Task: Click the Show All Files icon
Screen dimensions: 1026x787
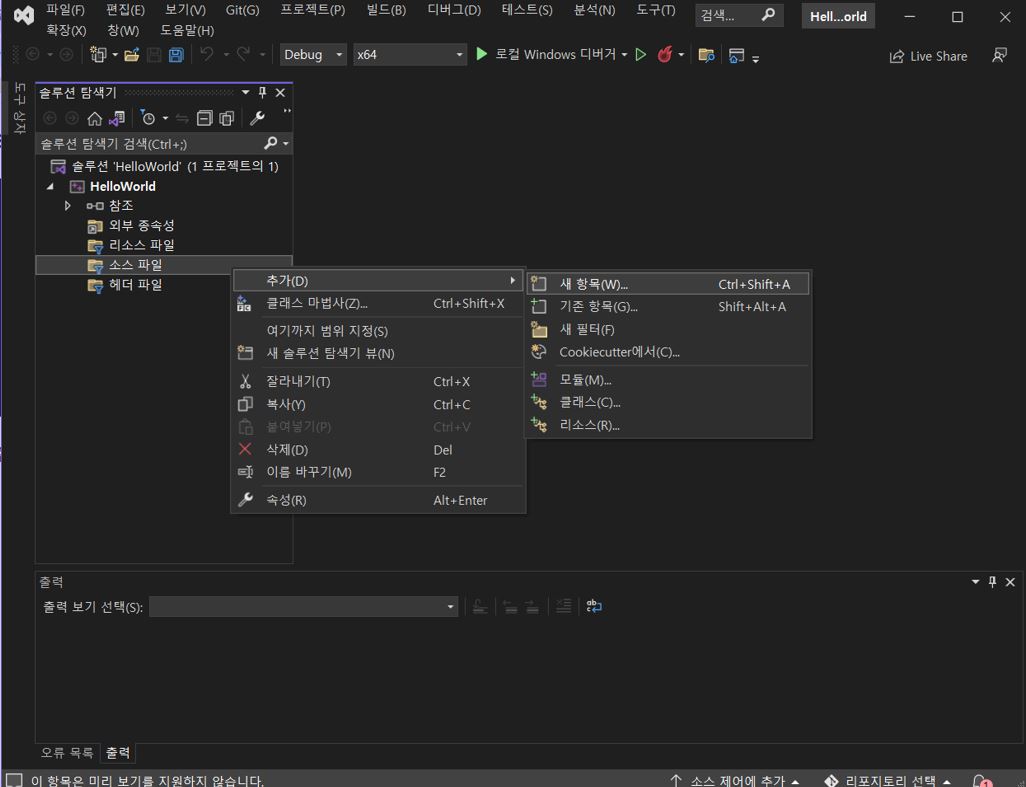Action: [x=226, y=118]
